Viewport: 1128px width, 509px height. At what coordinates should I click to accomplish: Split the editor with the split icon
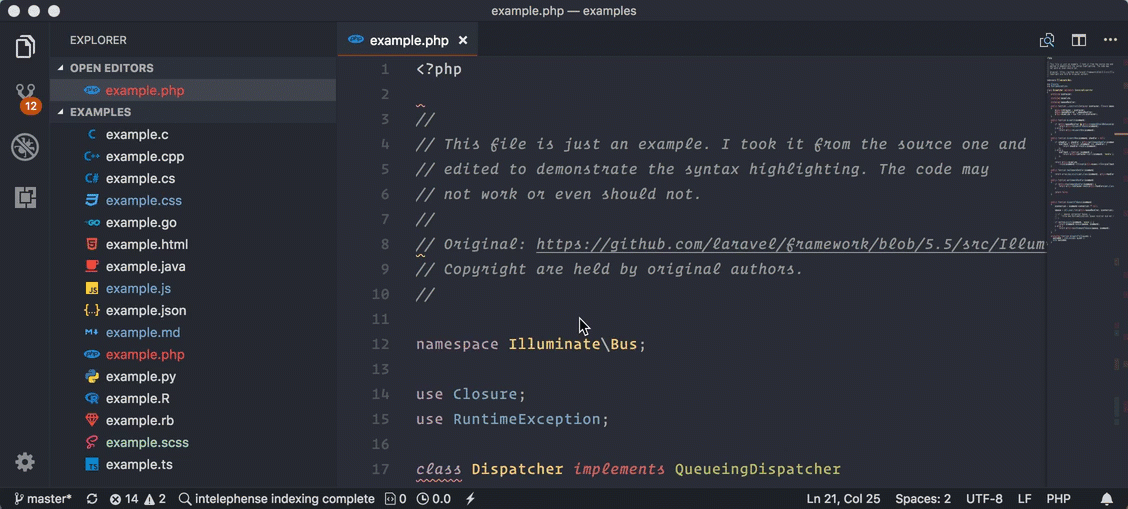click(1078, 40)
